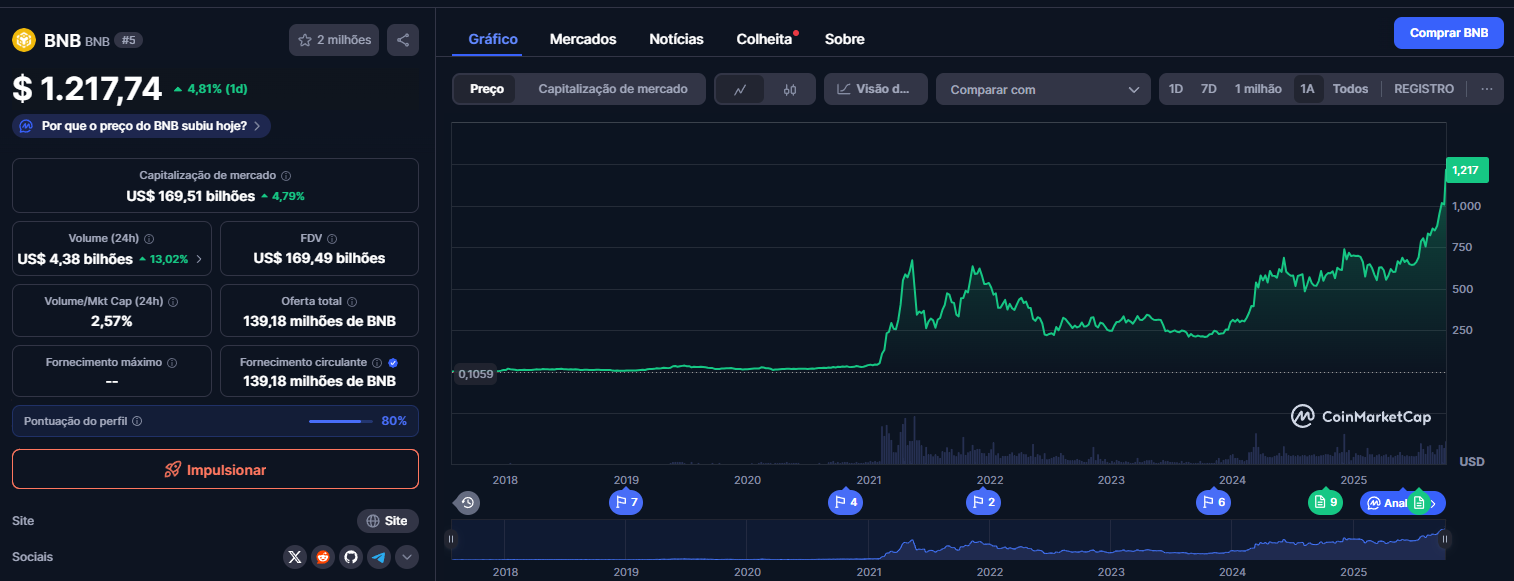Open the Reddit social icon
This screenshot has height=581, width=1514.
point(322,557)
